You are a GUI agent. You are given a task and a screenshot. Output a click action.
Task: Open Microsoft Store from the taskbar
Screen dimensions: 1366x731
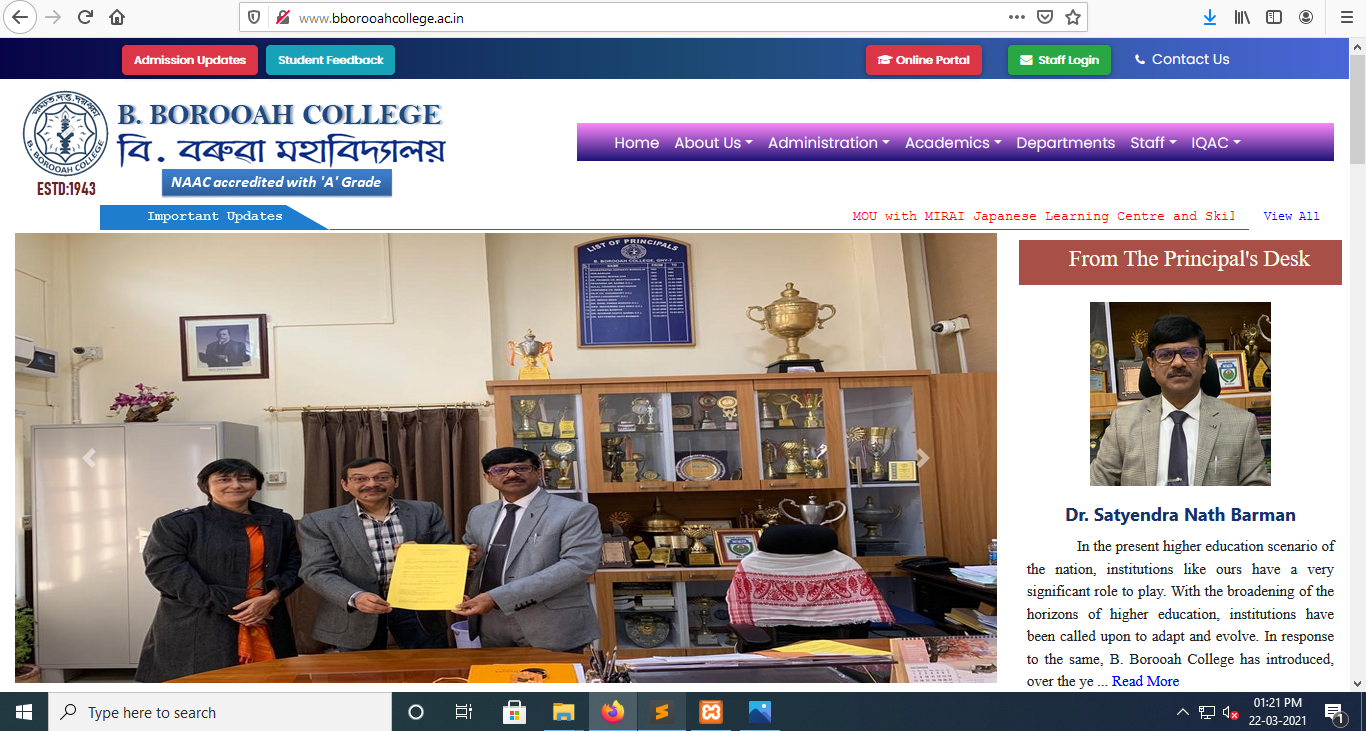[x=515, y=712]
